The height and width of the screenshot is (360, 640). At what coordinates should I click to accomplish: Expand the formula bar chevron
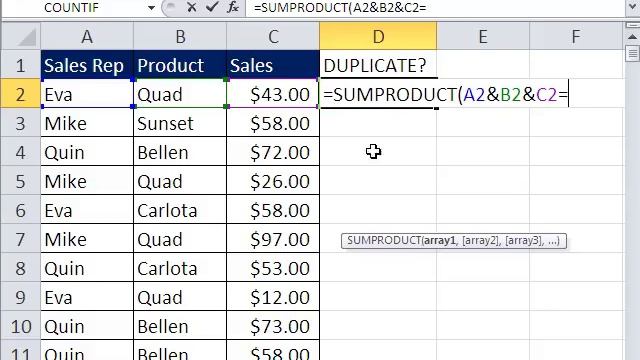pyautogui.click(x=632, y=7)
